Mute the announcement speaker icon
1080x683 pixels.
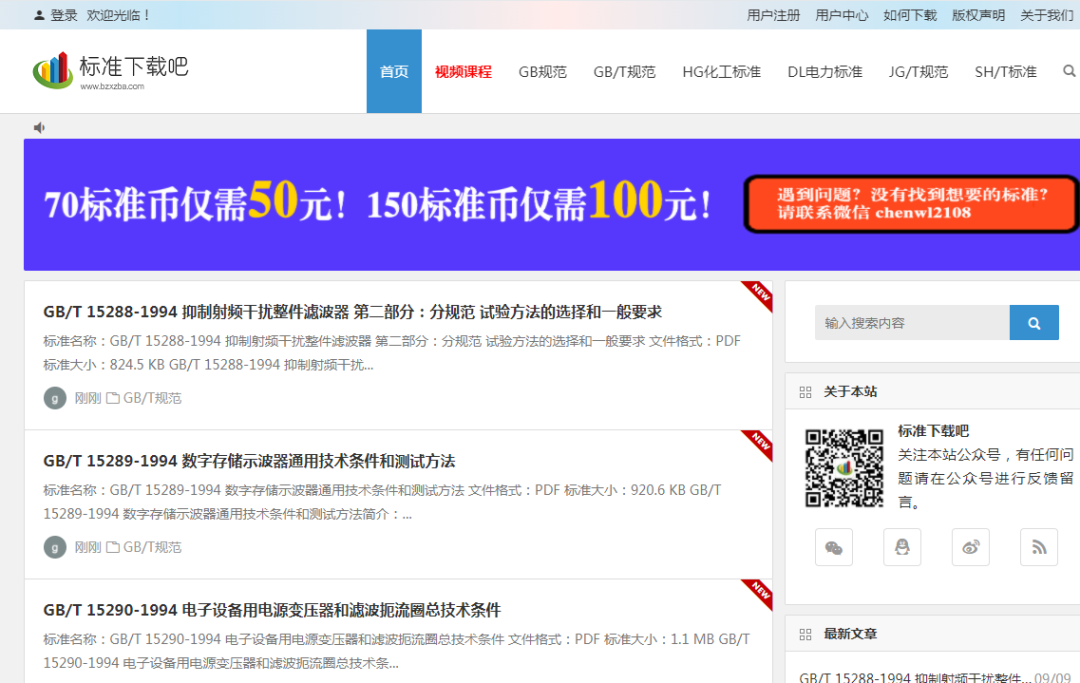coord(40,127)
